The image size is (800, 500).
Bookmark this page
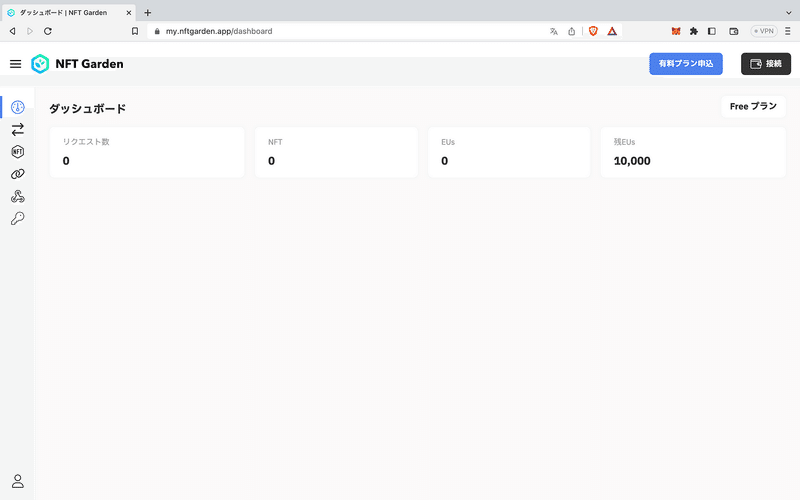pyautogui.click(x=135, y=31)
